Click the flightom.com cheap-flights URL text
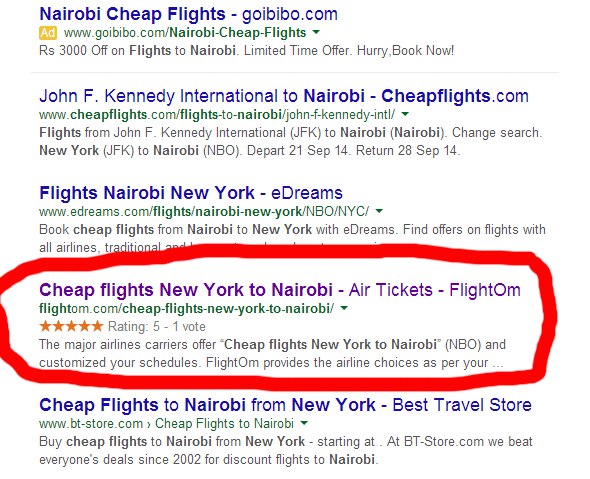590x479 pixels. [x=187, y=309]
